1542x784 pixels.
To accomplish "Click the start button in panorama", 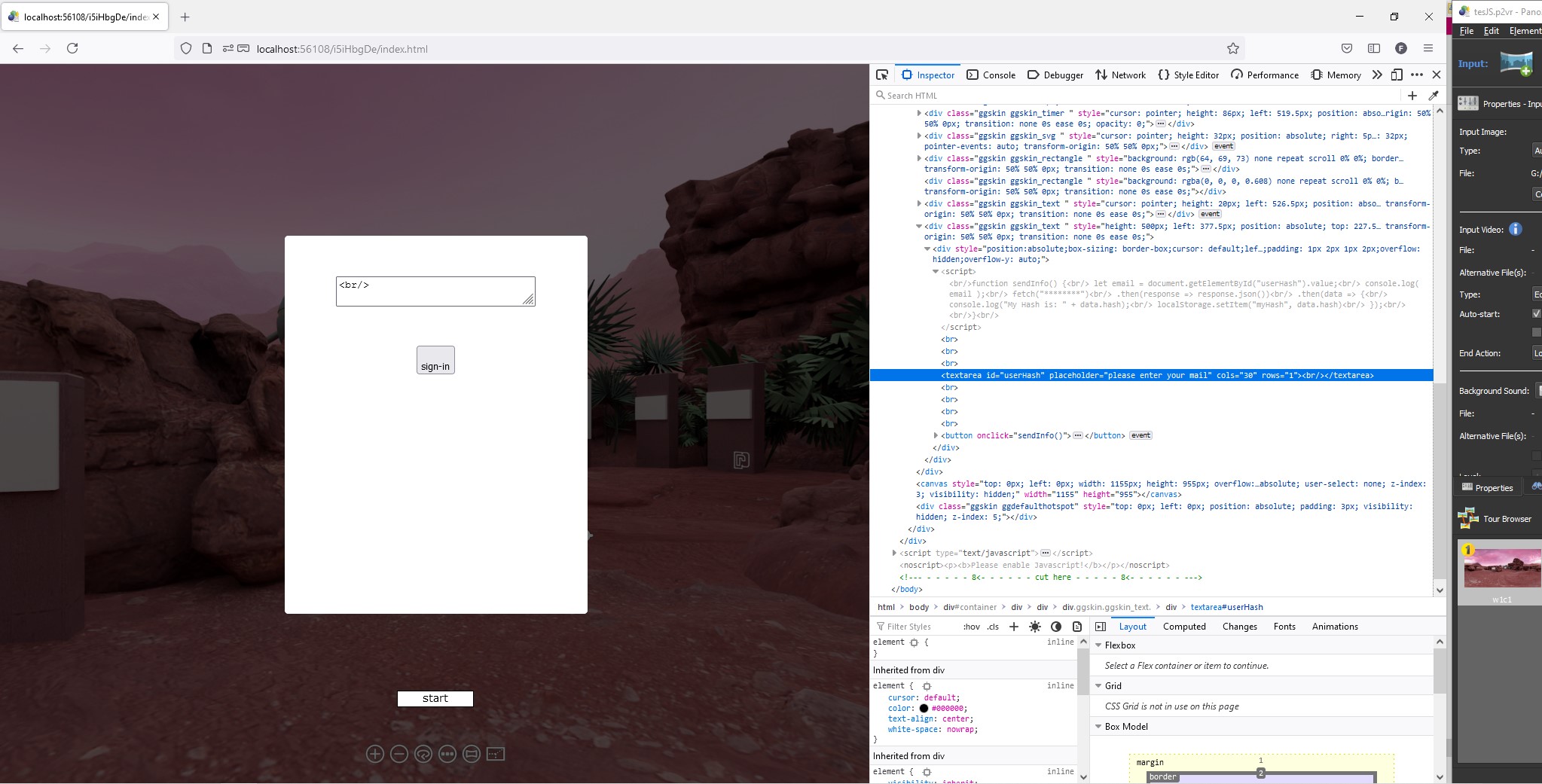I will point(435,699).
